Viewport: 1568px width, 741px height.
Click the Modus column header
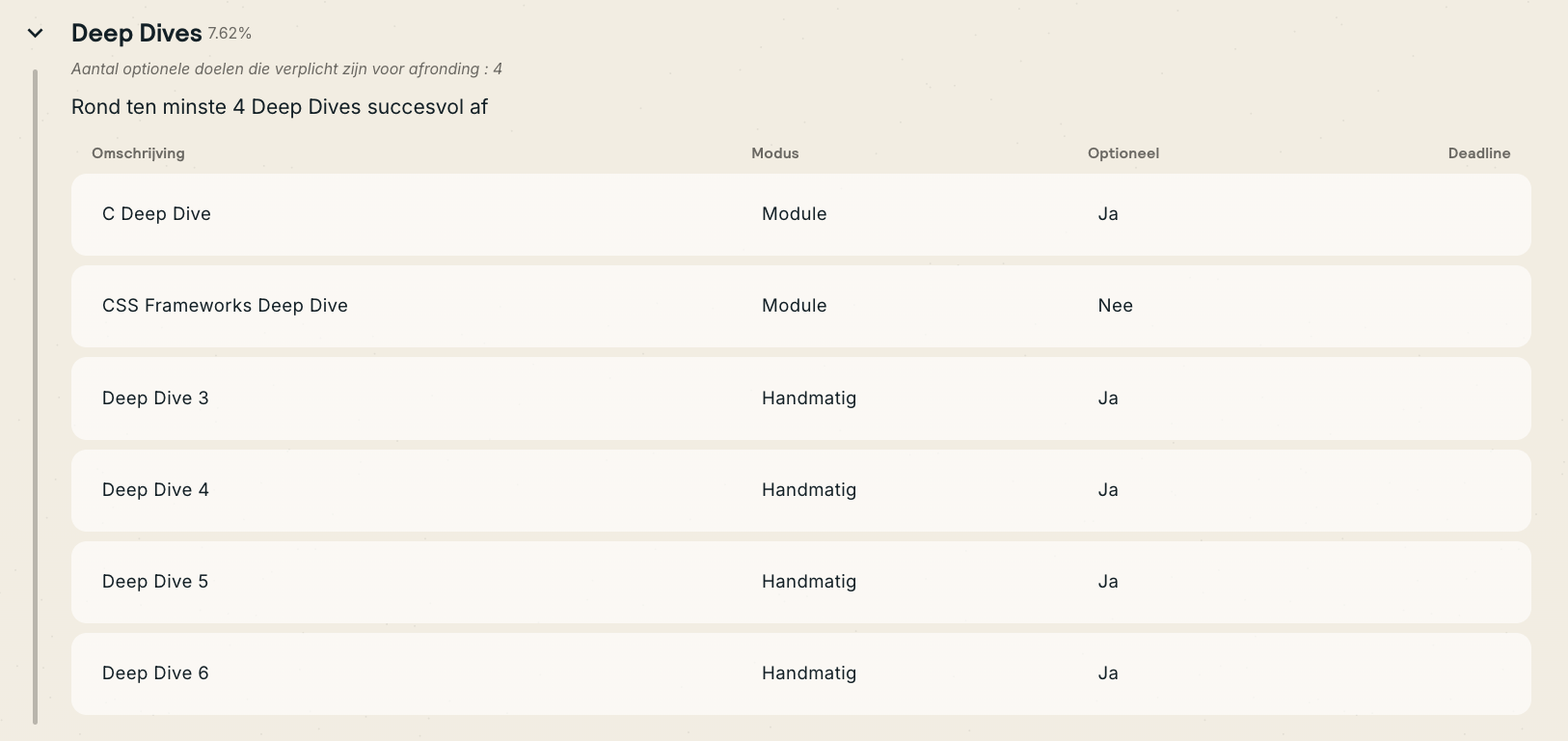point(775,153)
